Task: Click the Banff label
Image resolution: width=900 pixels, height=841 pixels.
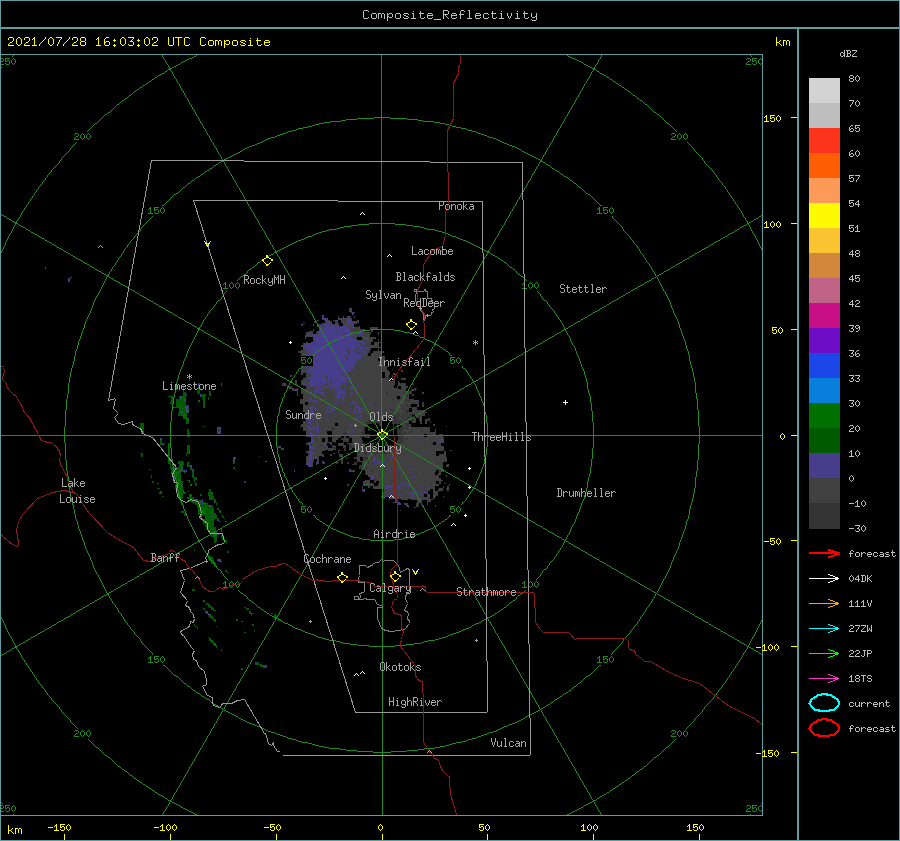Action: tap(165, 557)
